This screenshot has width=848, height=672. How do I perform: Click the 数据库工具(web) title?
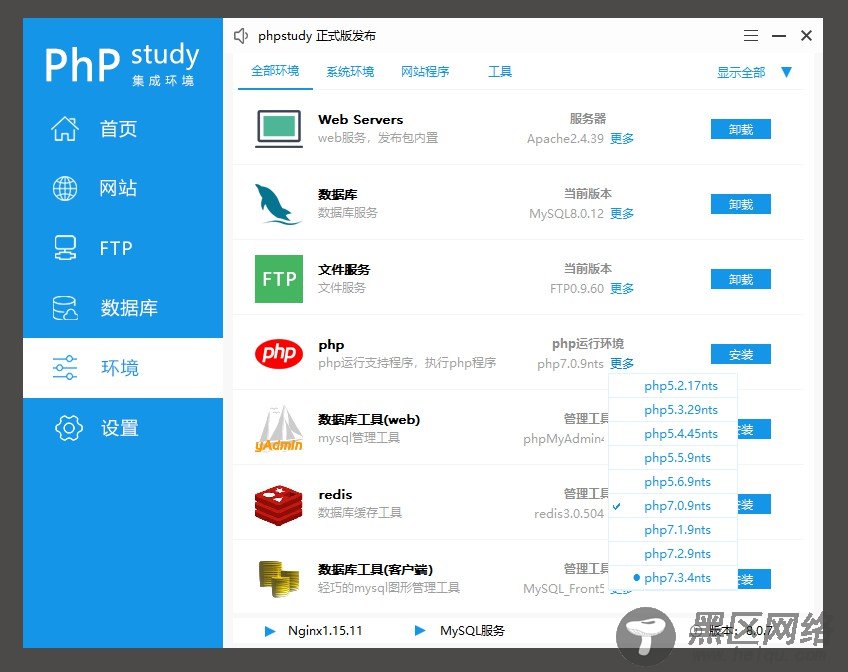point(369,420)
